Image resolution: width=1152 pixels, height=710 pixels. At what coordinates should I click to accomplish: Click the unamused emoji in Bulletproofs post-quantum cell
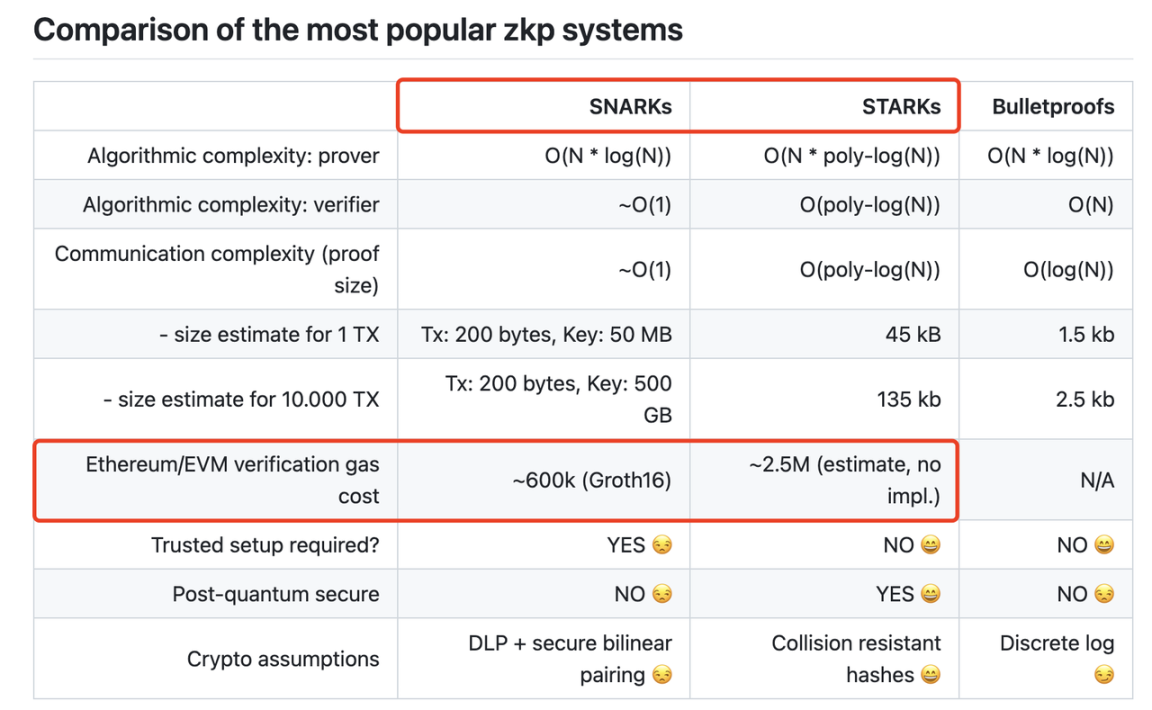click(x=1104, y=594)
